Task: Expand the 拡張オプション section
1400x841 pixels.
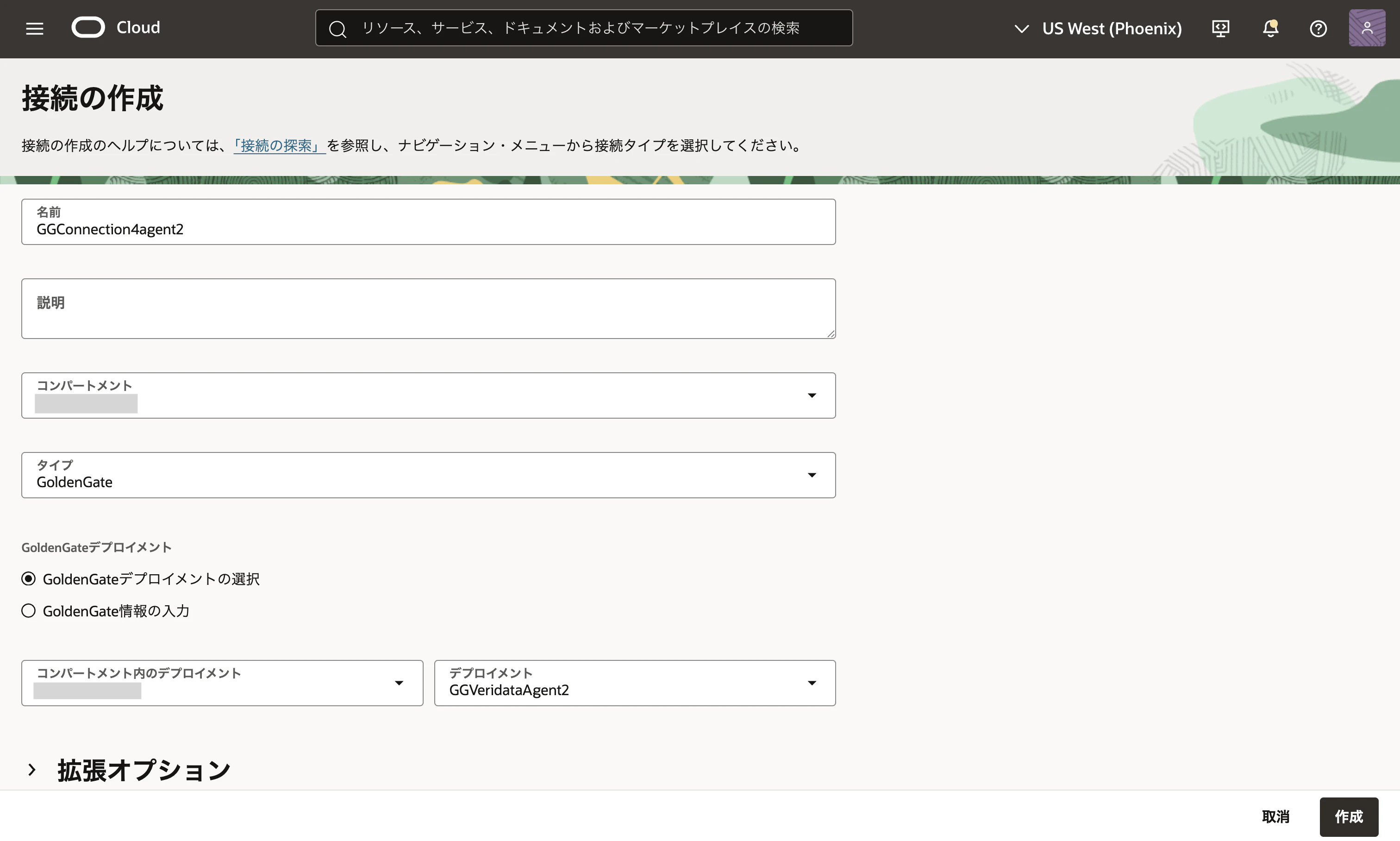Action: pyautogui.click(x=32, y=770)
